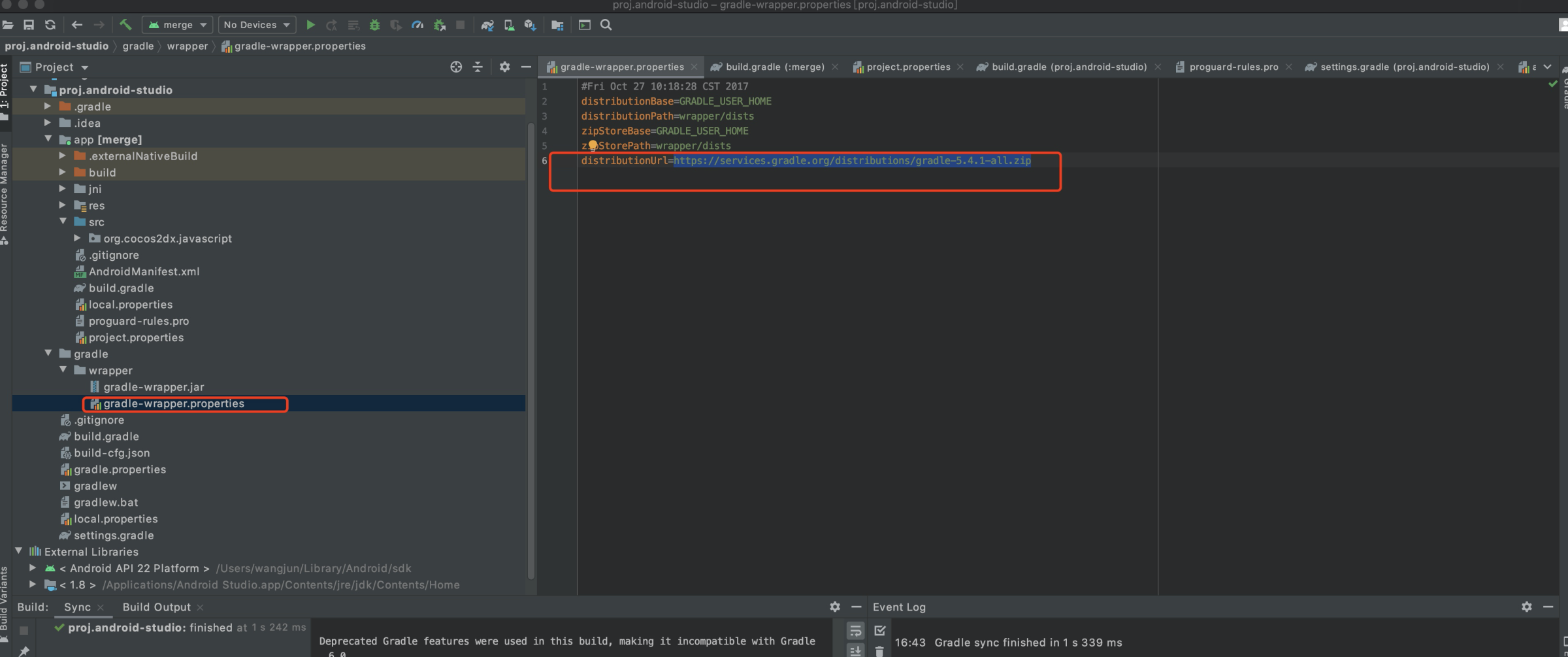
Task: Click the intention lightbulb in editor
Action: pos(593,145)
